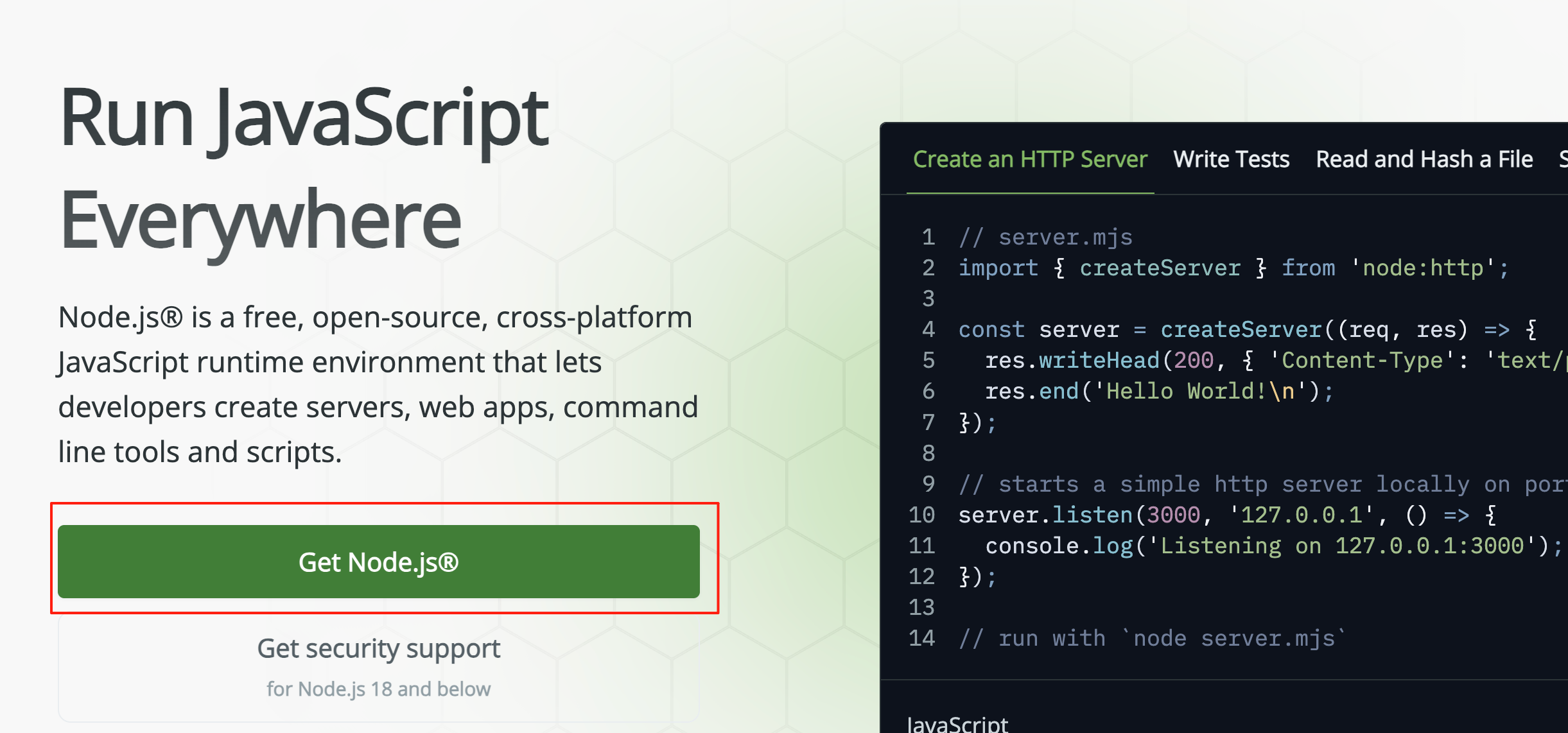
Task: Click the import createServer code line
Action: (1233, 268)
